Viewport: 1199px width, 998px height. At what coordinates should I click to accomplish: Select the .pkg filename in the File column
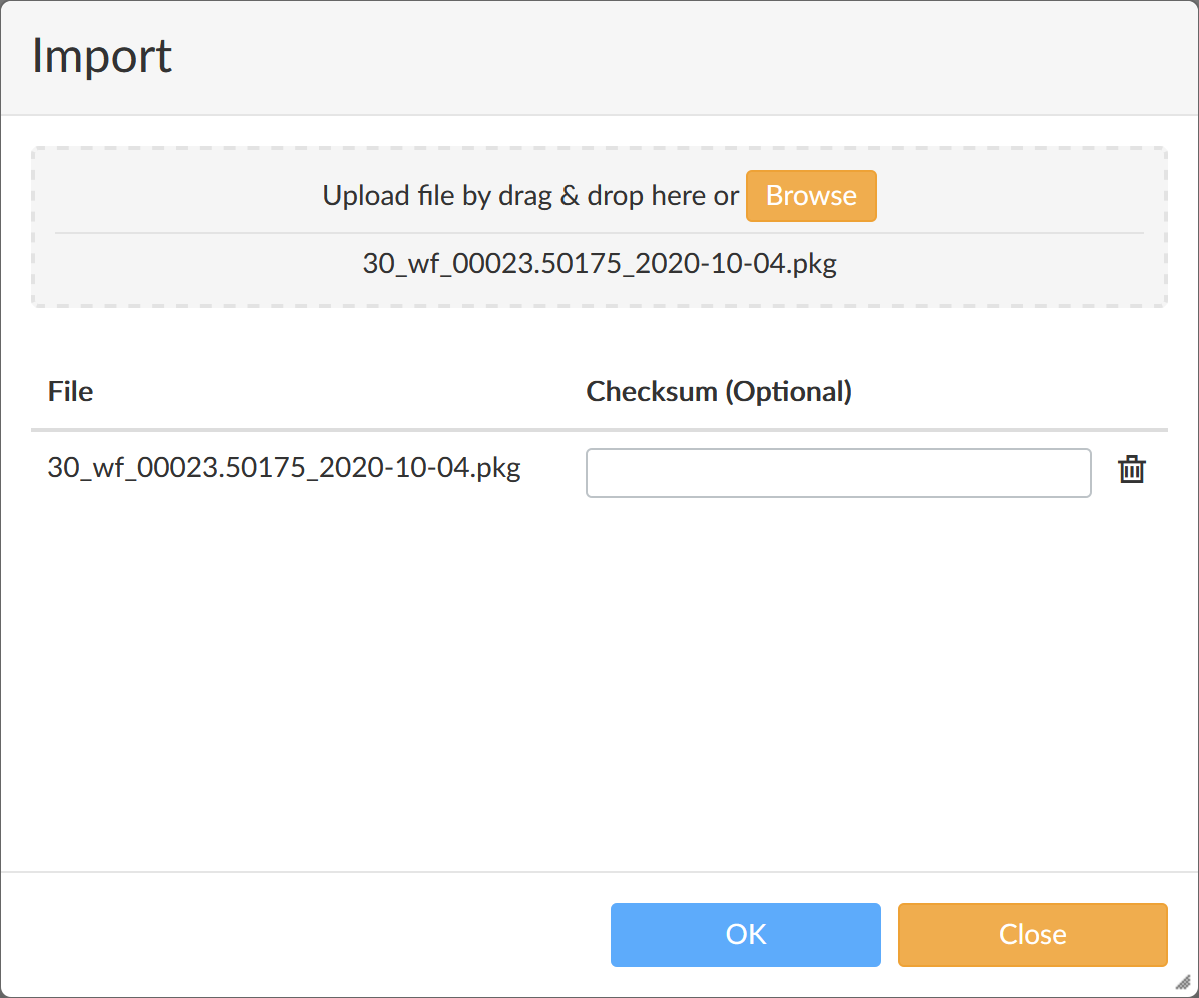tap(284, 468)
